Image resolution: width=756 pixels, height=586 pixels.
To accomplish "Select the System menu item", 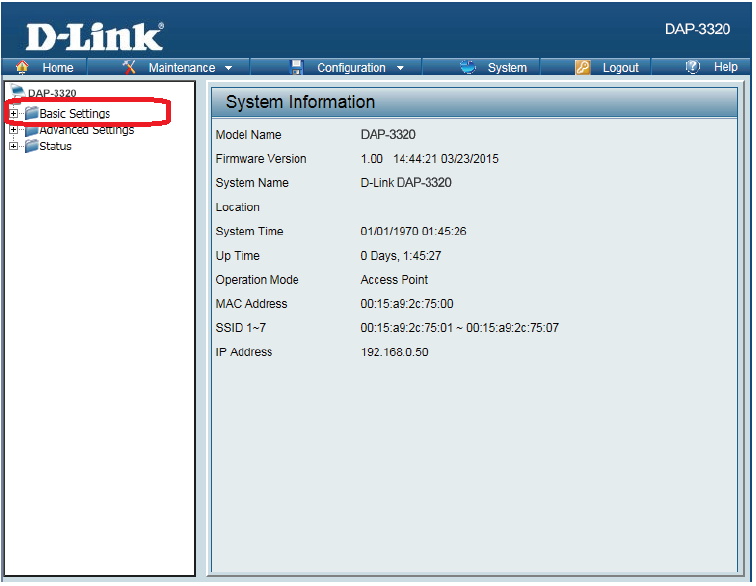I will 507,68.
